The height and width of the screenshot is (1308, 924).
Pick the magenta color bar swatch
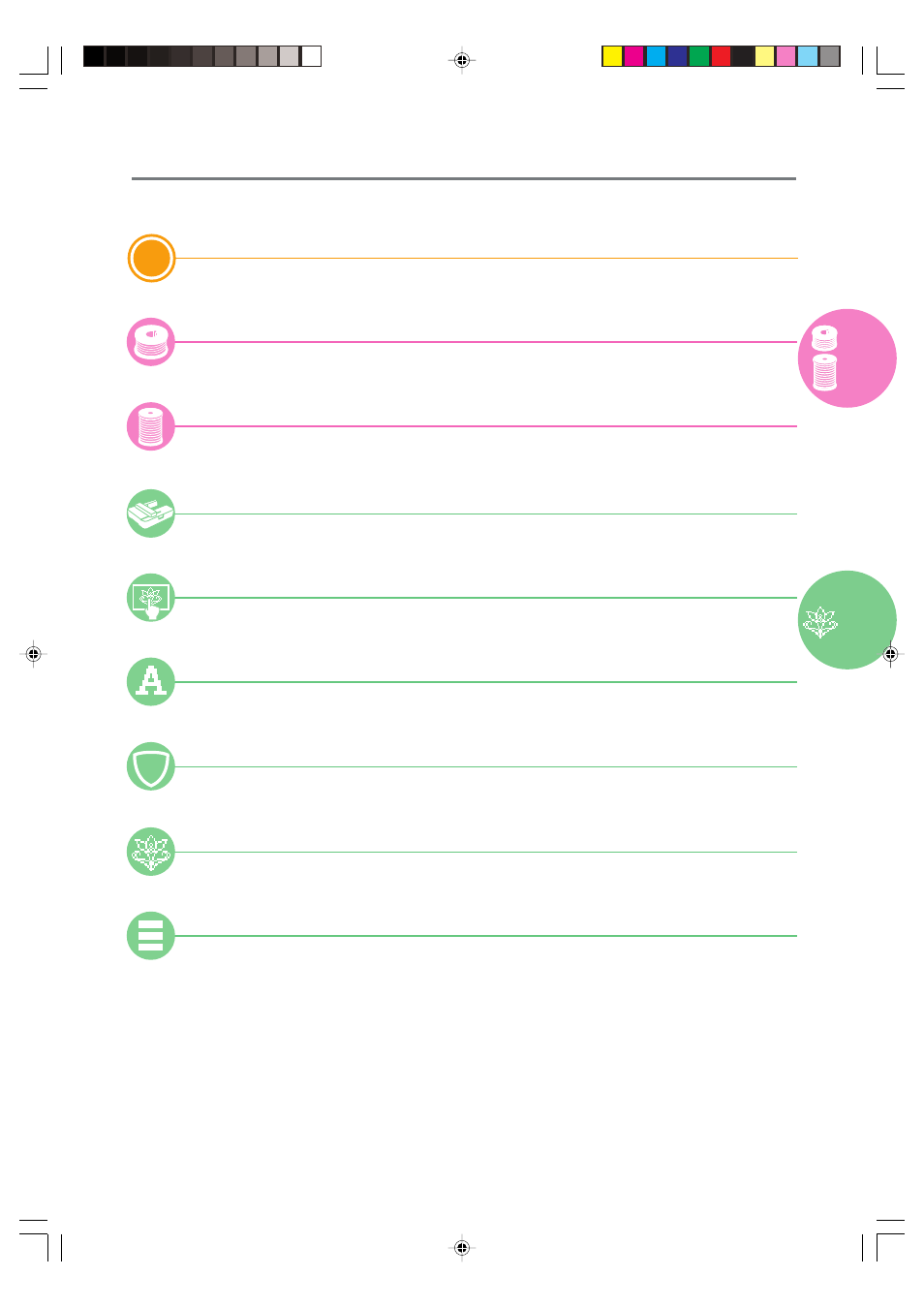click(x=634, y=56)
